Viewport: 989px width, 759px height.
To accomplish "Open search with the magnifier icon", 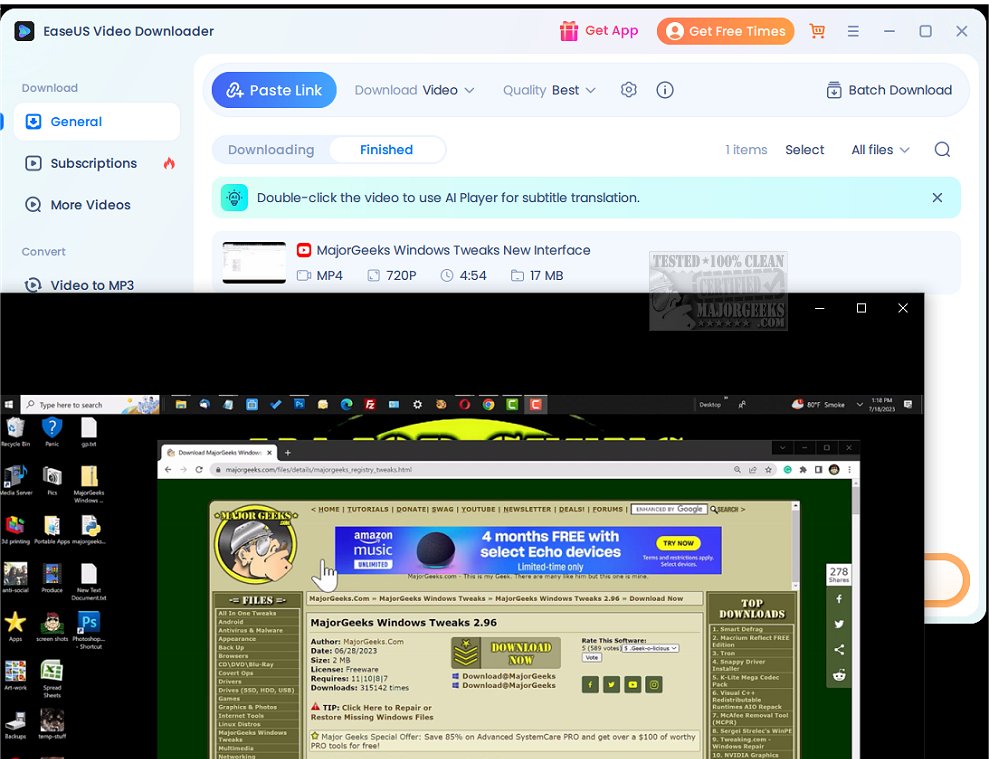I will 942,150.
